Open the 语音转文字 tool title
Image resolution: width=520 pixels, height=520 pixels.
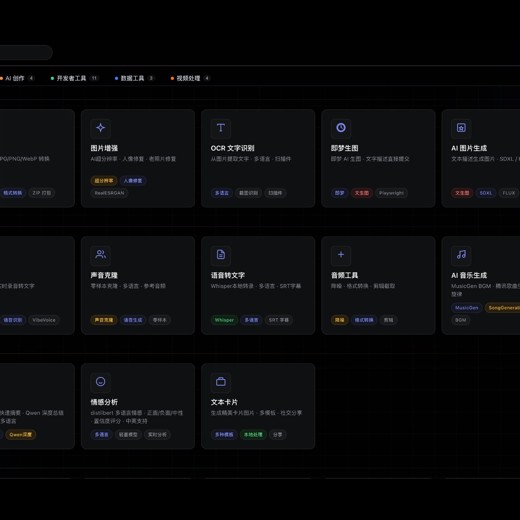coord(228,275)
